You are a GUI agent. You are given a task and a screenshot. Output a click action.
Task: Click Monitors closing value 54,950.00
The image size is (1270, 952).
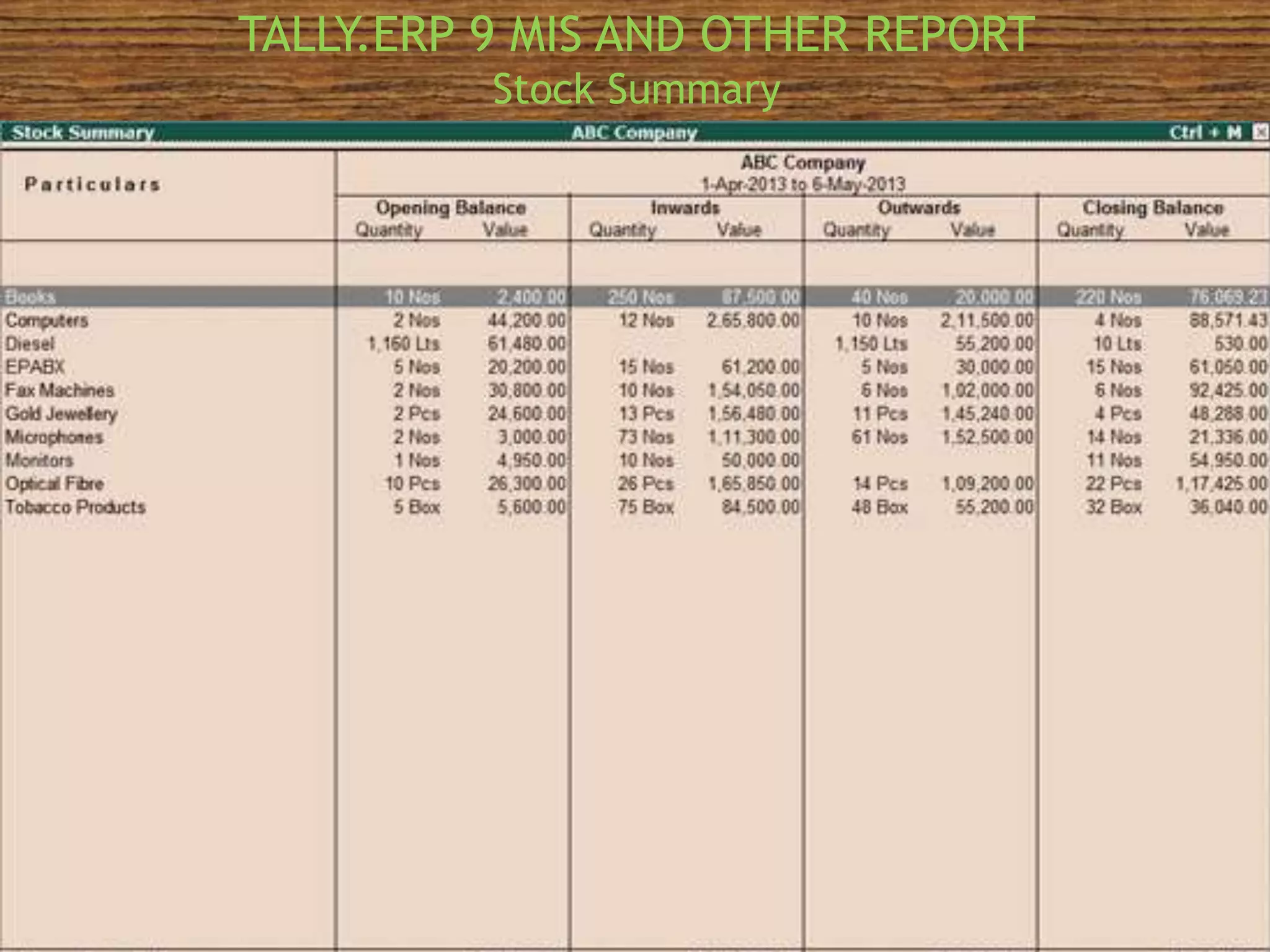[1228, 461]
